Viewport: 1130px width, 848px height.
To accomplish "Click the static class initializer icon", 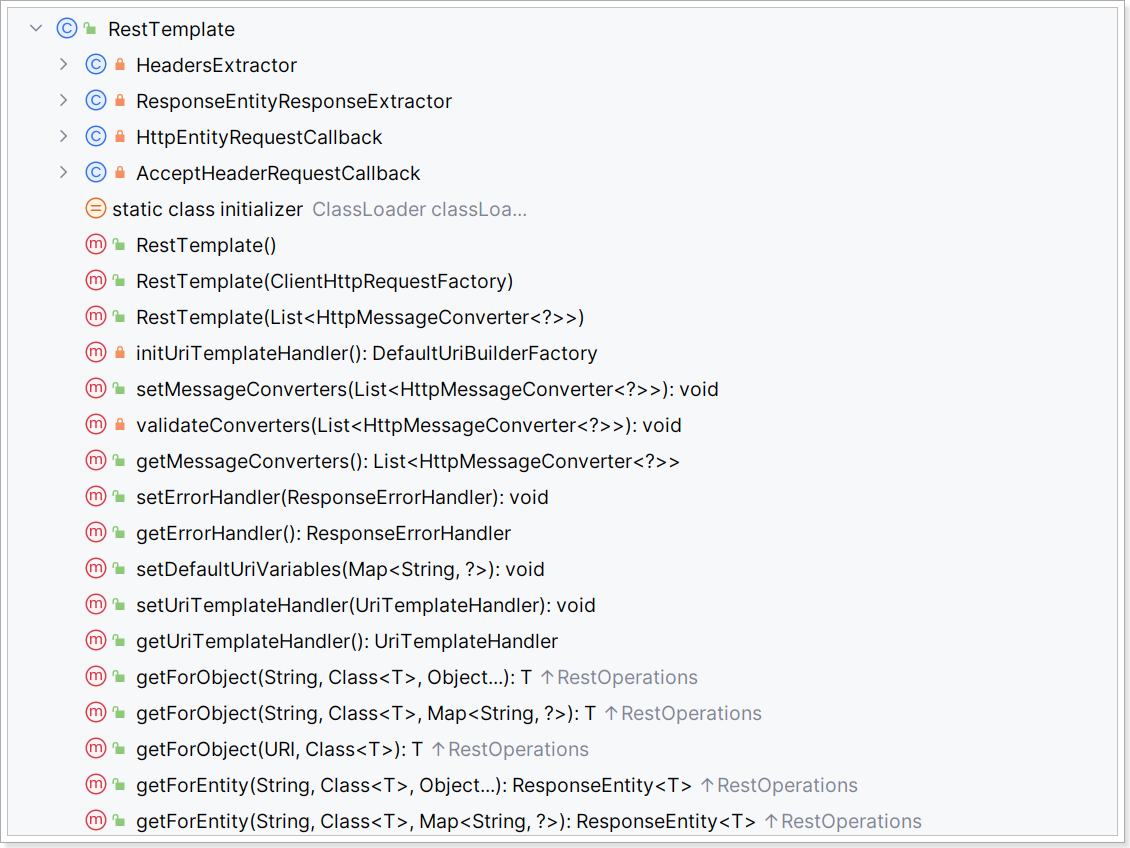I will (x=96, y=209).
